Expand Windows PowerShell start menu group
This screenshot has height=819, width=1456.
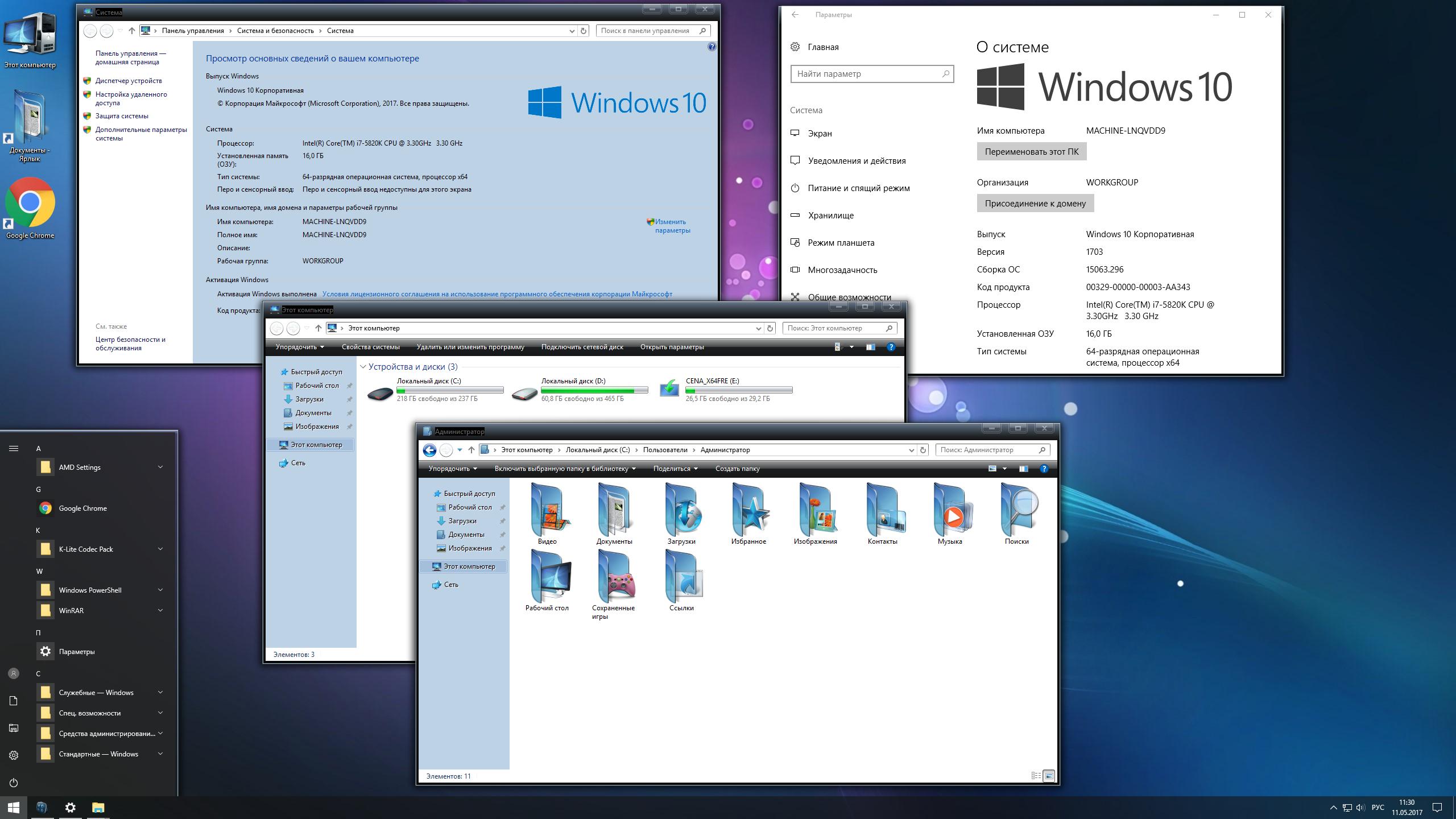[x=160, y=590]
